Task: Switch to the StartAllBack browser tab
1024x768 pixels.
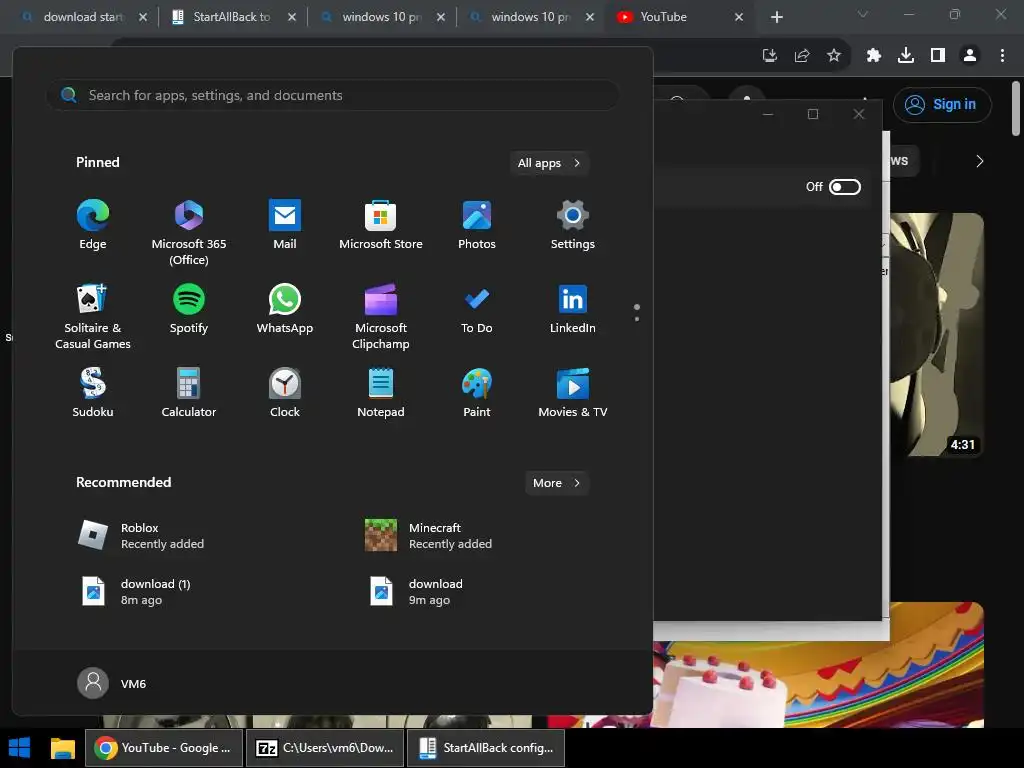Action: click(x=232, y=17)
